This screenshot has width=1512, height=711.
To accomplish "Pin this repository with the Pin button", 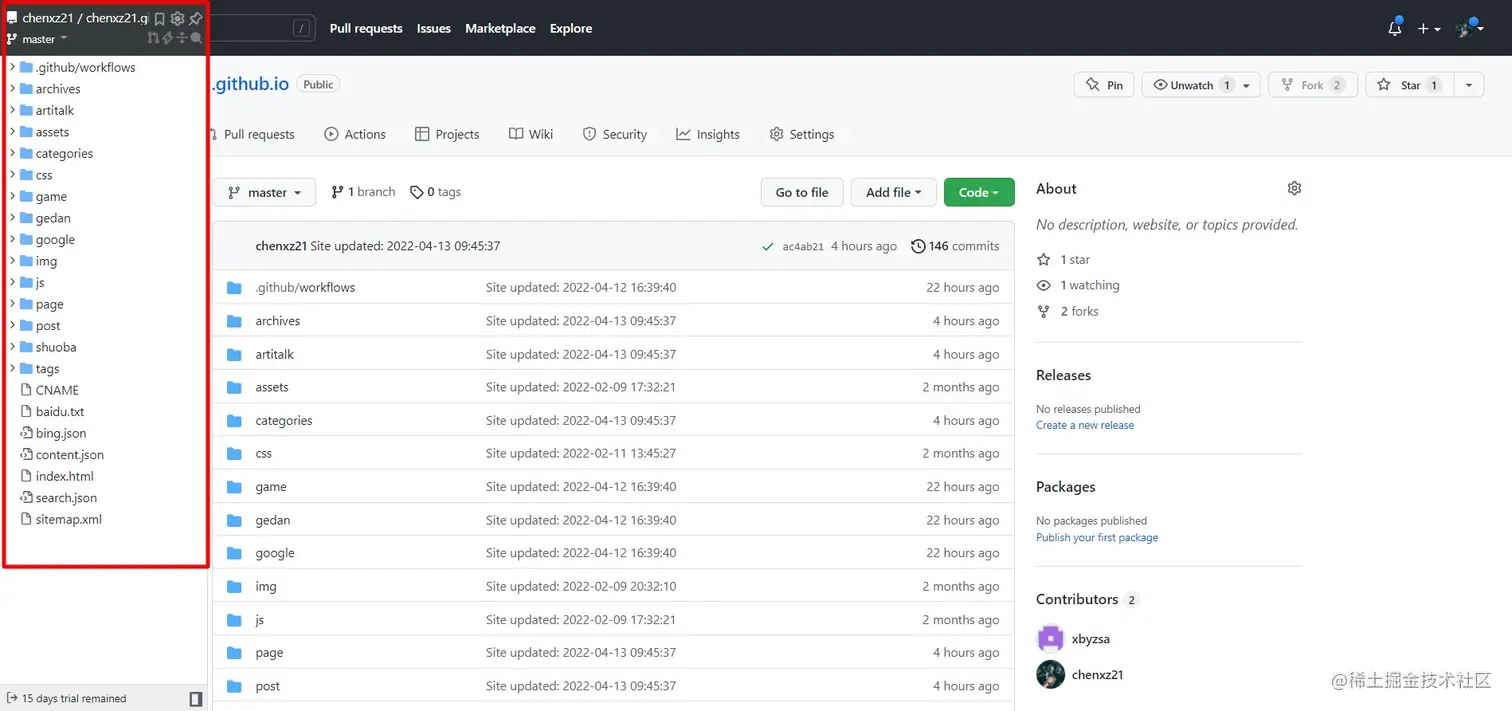I will [1105, 85].
